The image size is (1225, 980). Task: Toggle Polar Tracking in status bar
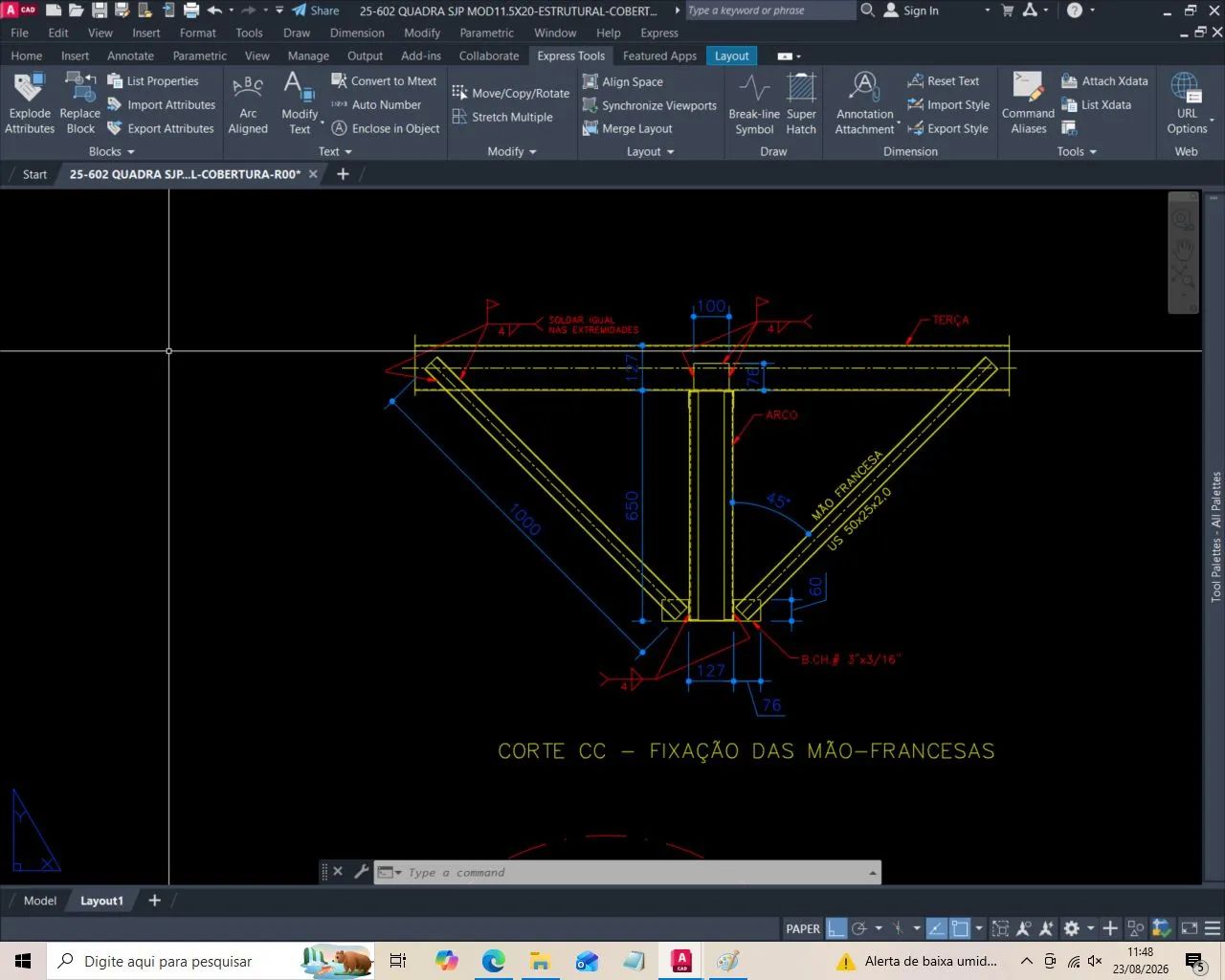[x=859, y=928]
